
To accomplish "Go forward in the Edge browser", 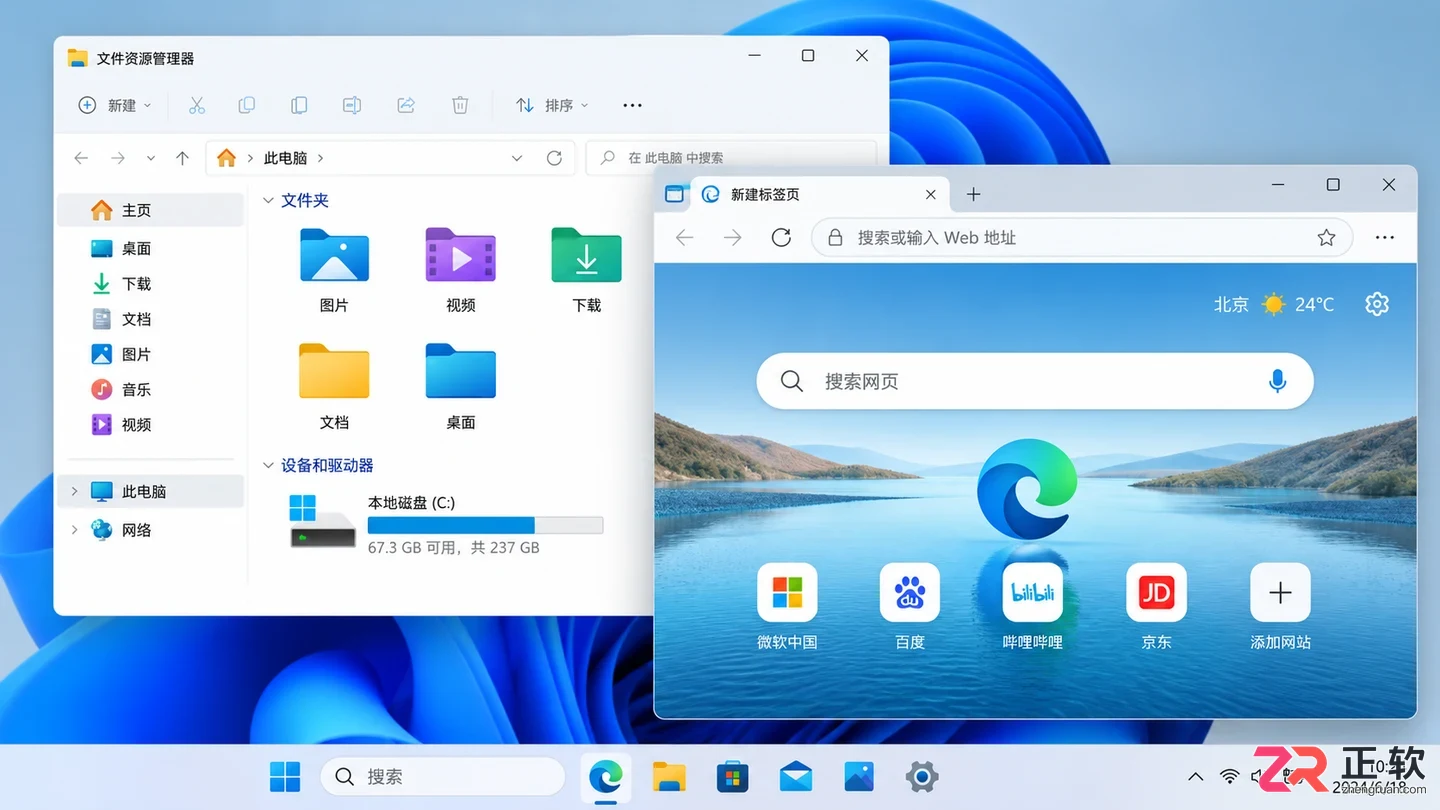I will point(733,237).
